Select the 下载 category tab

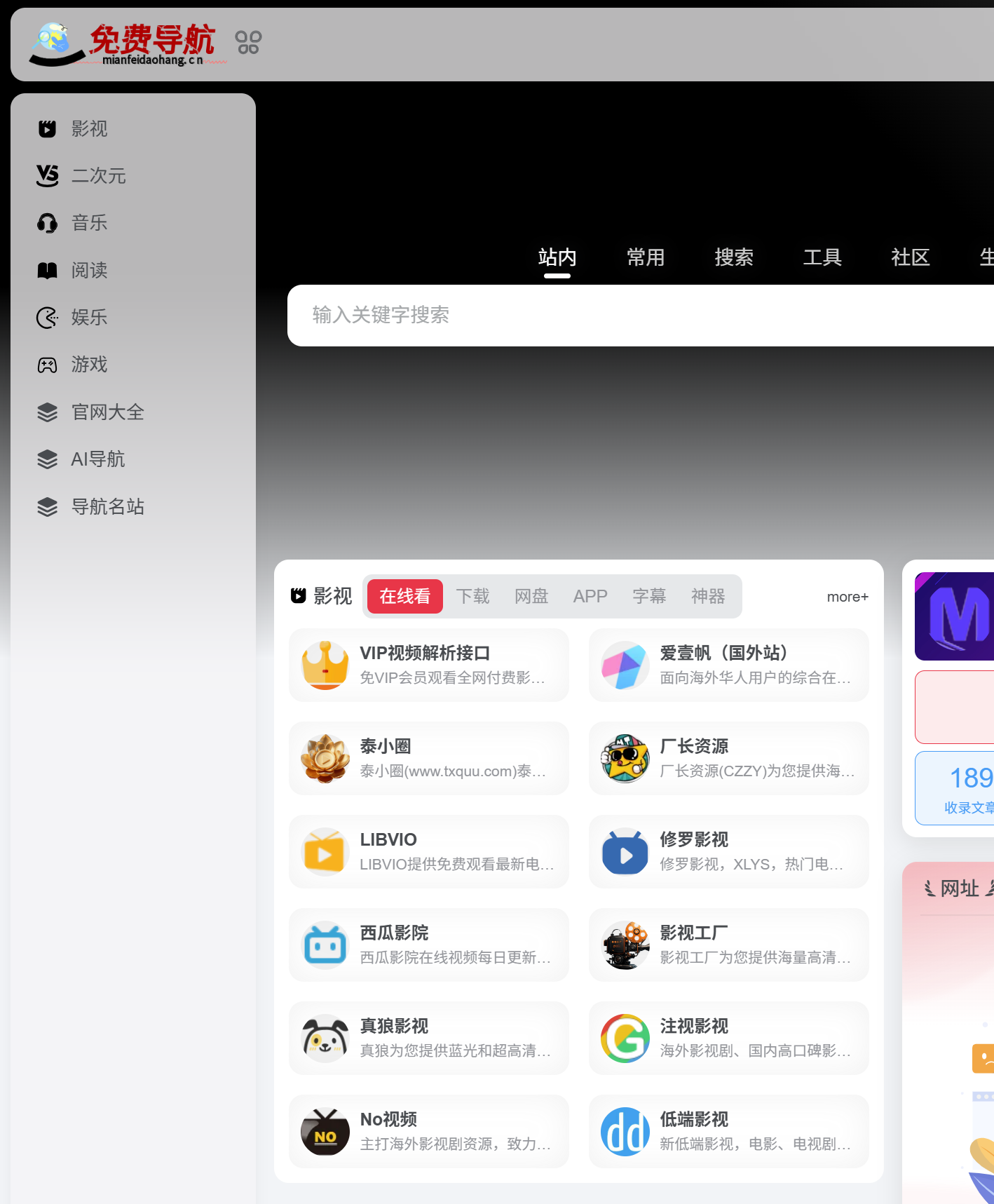[473, 596]
